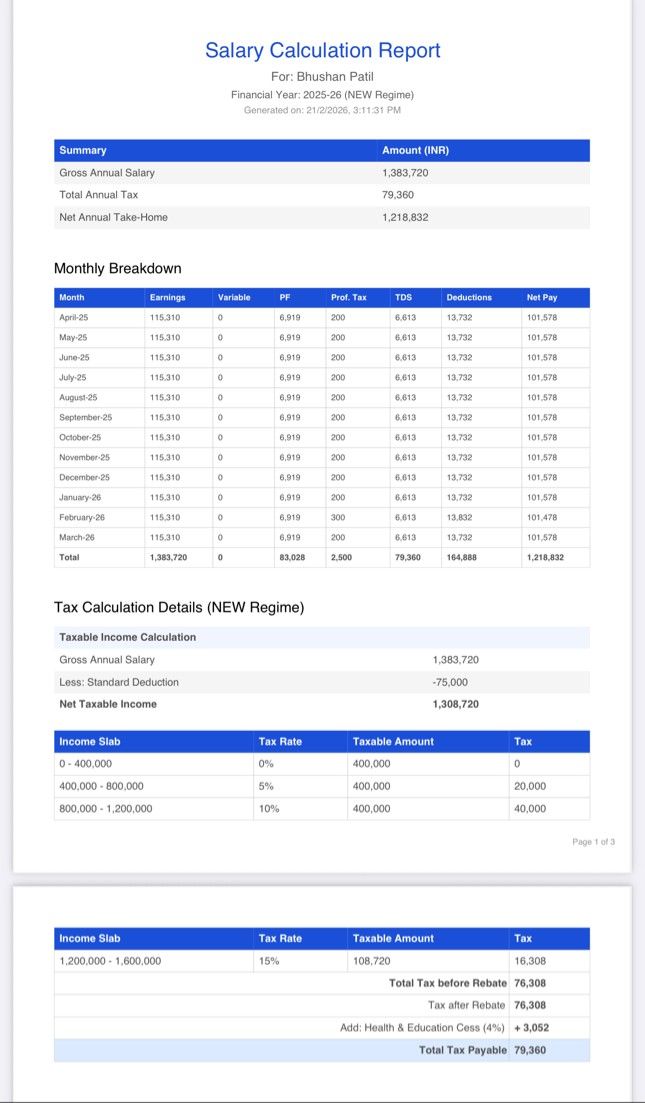Image resolution: width=645 pixels, height=1103 pixels.
Task: Select the Net Pay column header
Action: [x=542, y=298]
